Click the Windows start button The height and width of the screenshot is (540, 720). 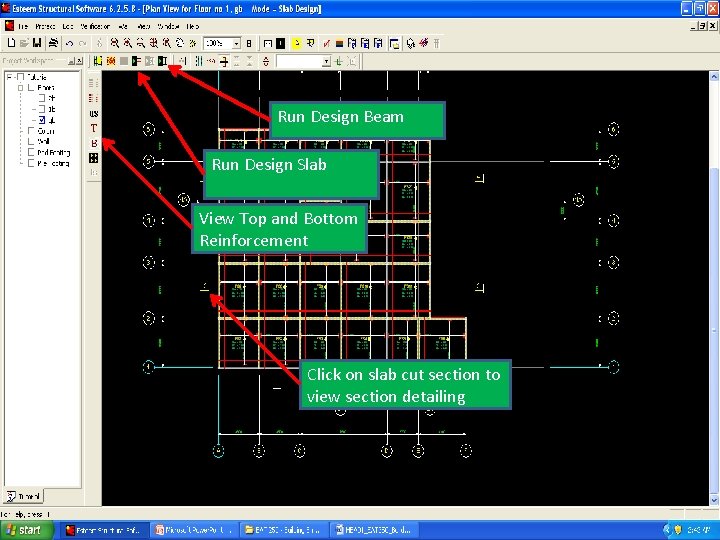point(27,530)
